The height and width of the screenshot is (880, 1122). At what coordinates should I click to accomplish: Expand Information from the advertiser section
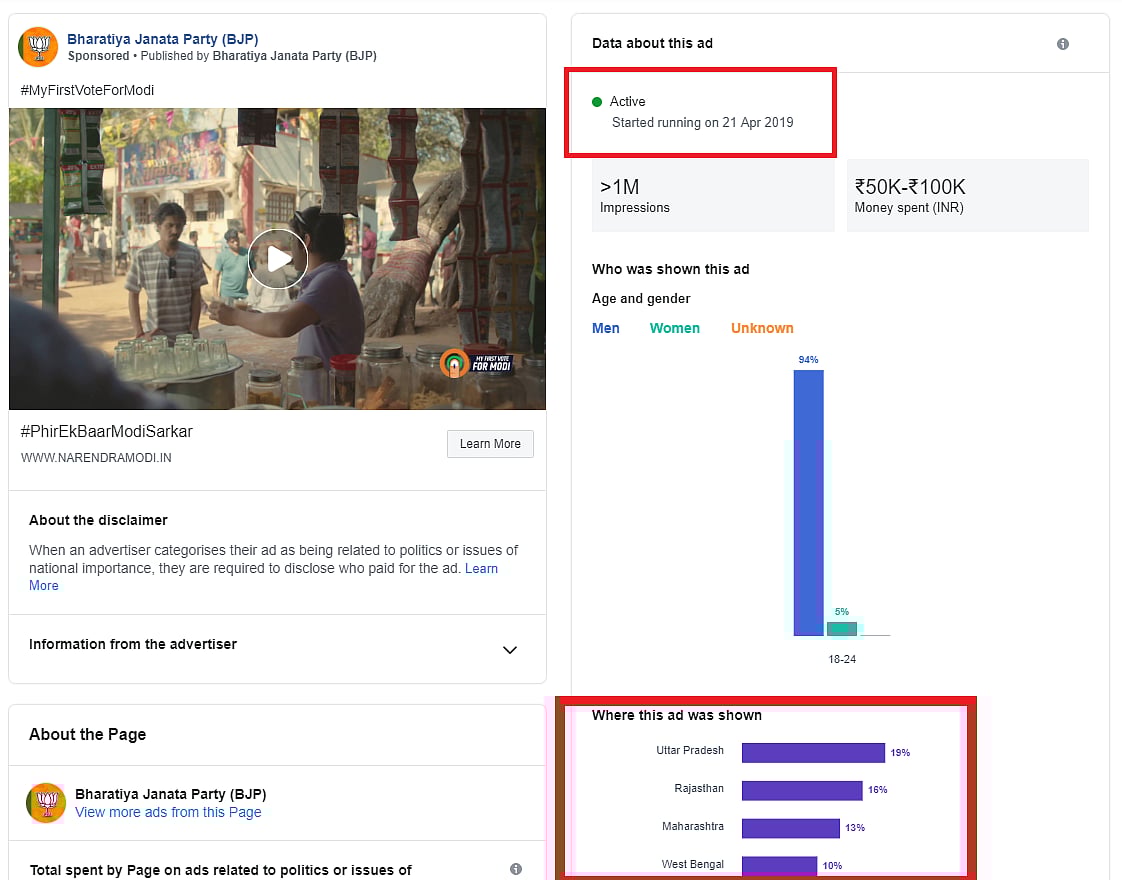[510, 650]
